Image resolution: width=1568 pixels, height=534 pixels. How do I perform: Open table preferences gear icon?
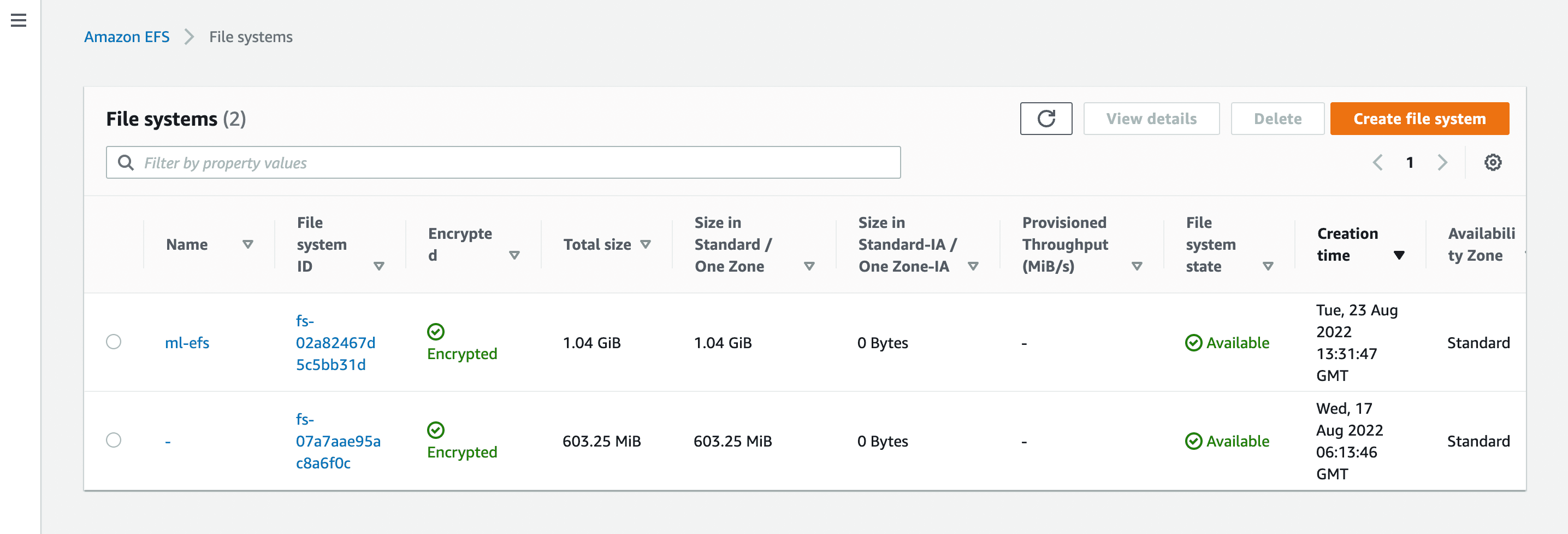point(1493,162)
